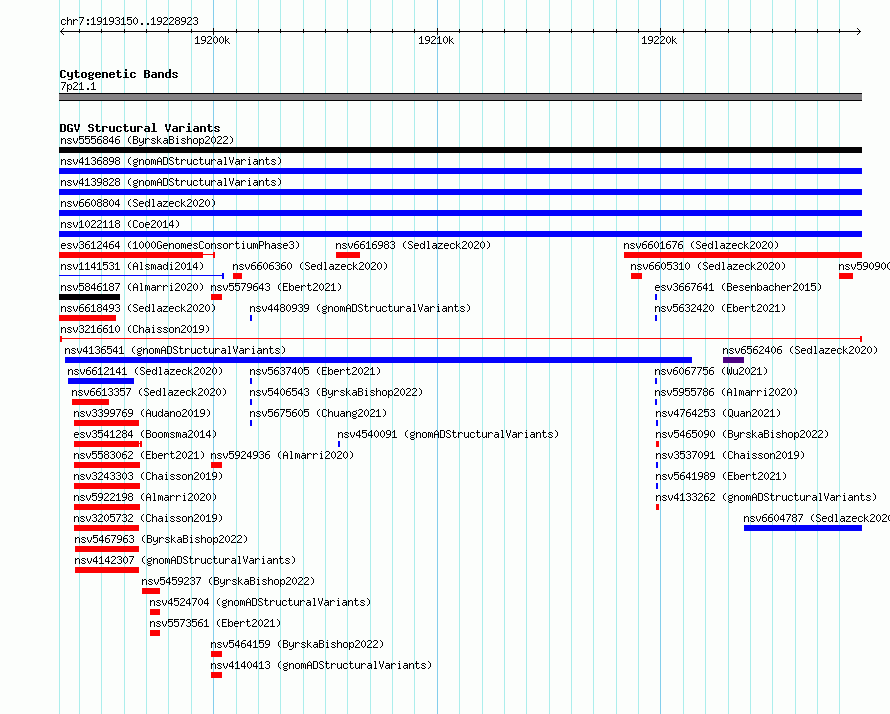The image size is (890, 714).
Task: Click nsv5573561 (Ebert2021) label
Action: [x=215, y=623]
